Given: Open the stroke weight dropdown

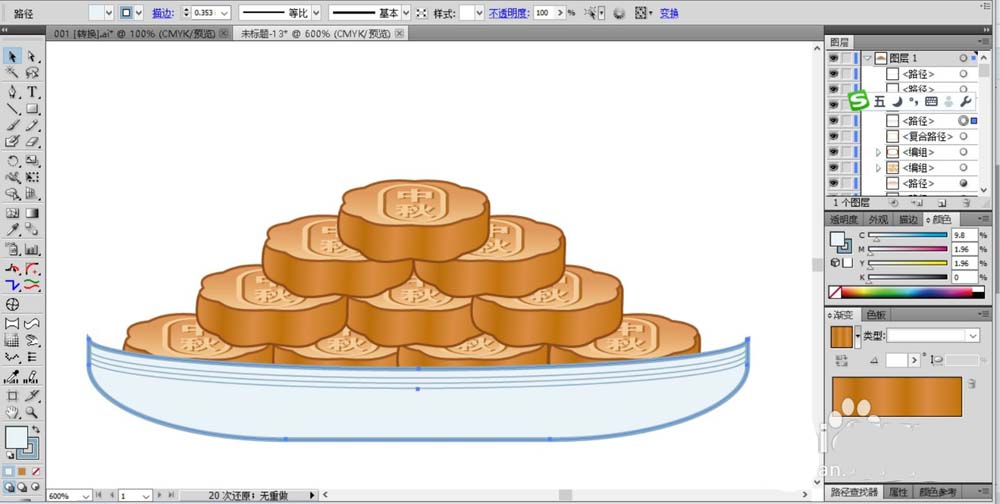Looking at the screenshot, I should click(224, 13).
